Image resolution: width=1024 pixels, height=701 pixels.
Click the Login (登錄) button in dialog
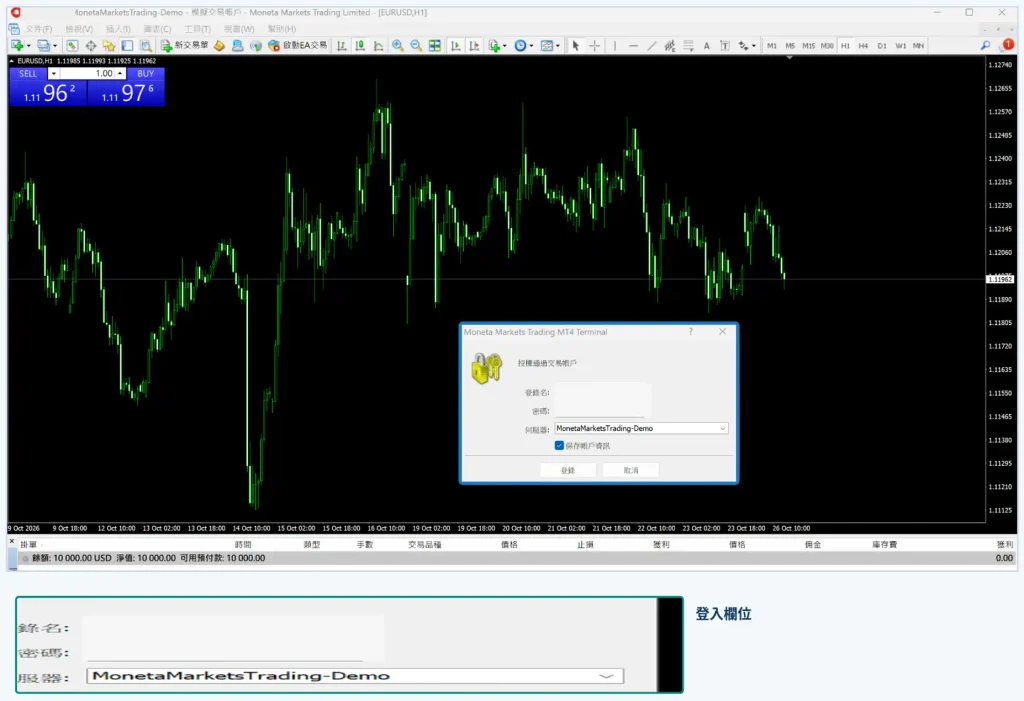tap(568, 470)
